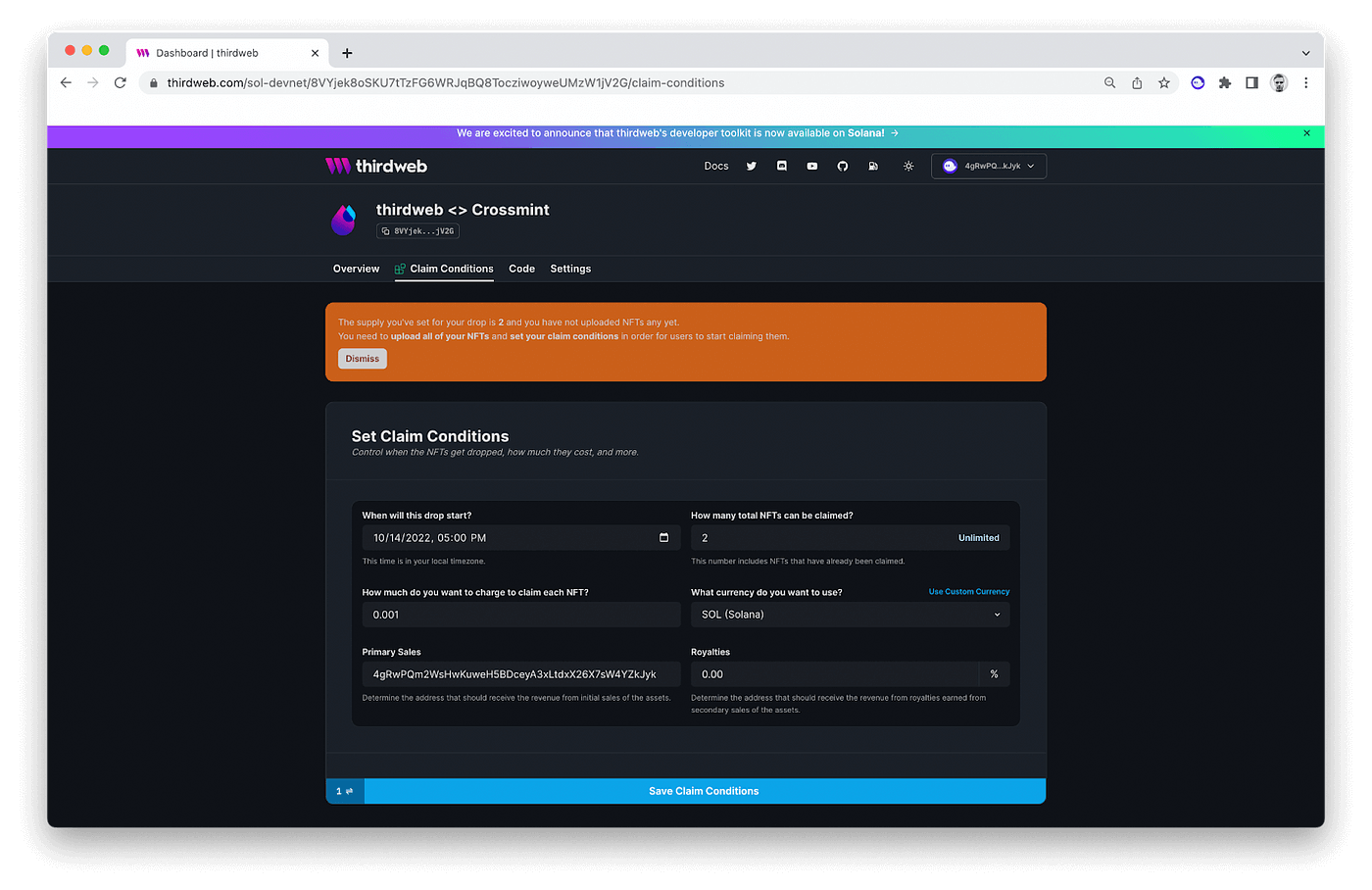Switch to the Code tab
The image size is (1372, 890).
coord(521,269)
